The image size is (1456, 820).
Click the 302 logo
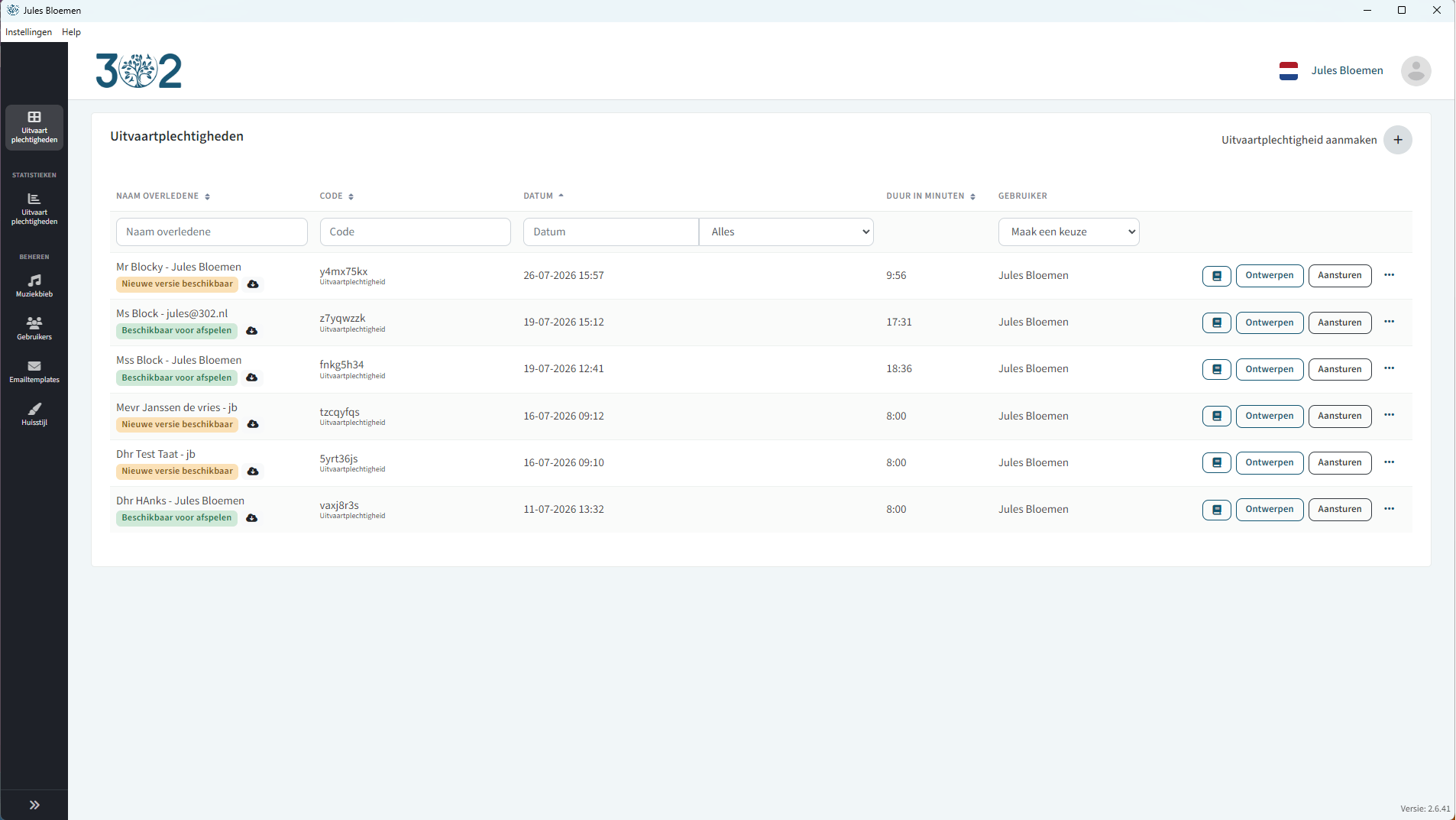point(138,71)
